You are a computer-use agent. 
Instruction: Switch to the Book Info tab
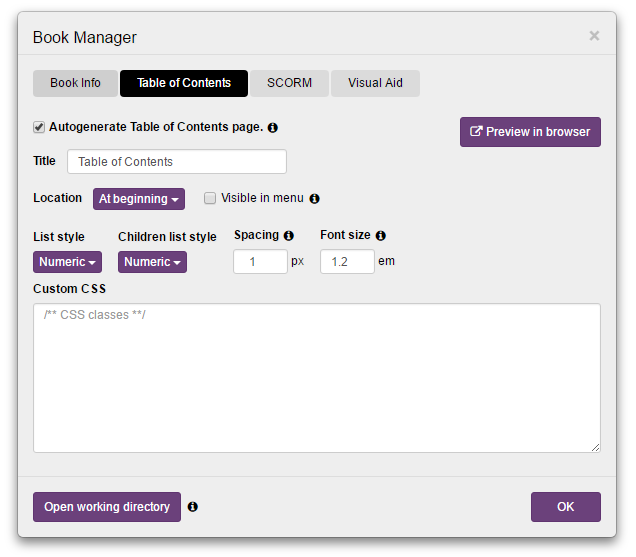pos(75,83)
